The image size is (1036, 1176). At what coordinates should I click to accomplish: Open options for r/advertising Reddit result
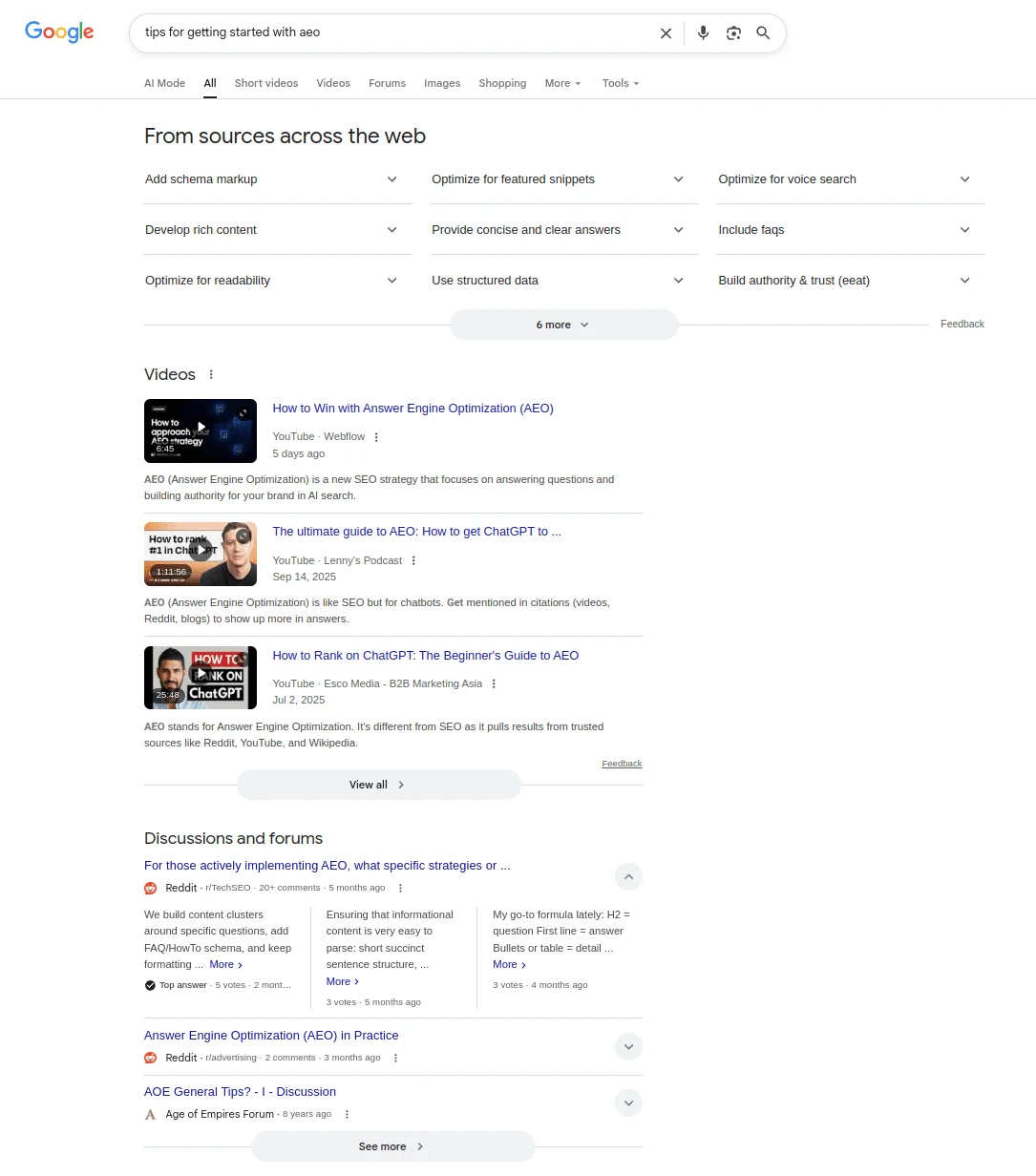tap(395, 1058)
